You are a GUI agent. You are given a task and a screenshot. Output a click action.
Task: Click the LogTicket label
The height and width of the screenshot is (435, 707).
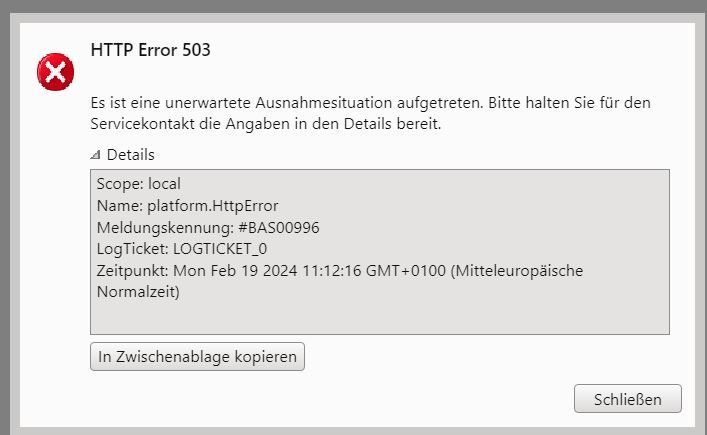(132, 249)
